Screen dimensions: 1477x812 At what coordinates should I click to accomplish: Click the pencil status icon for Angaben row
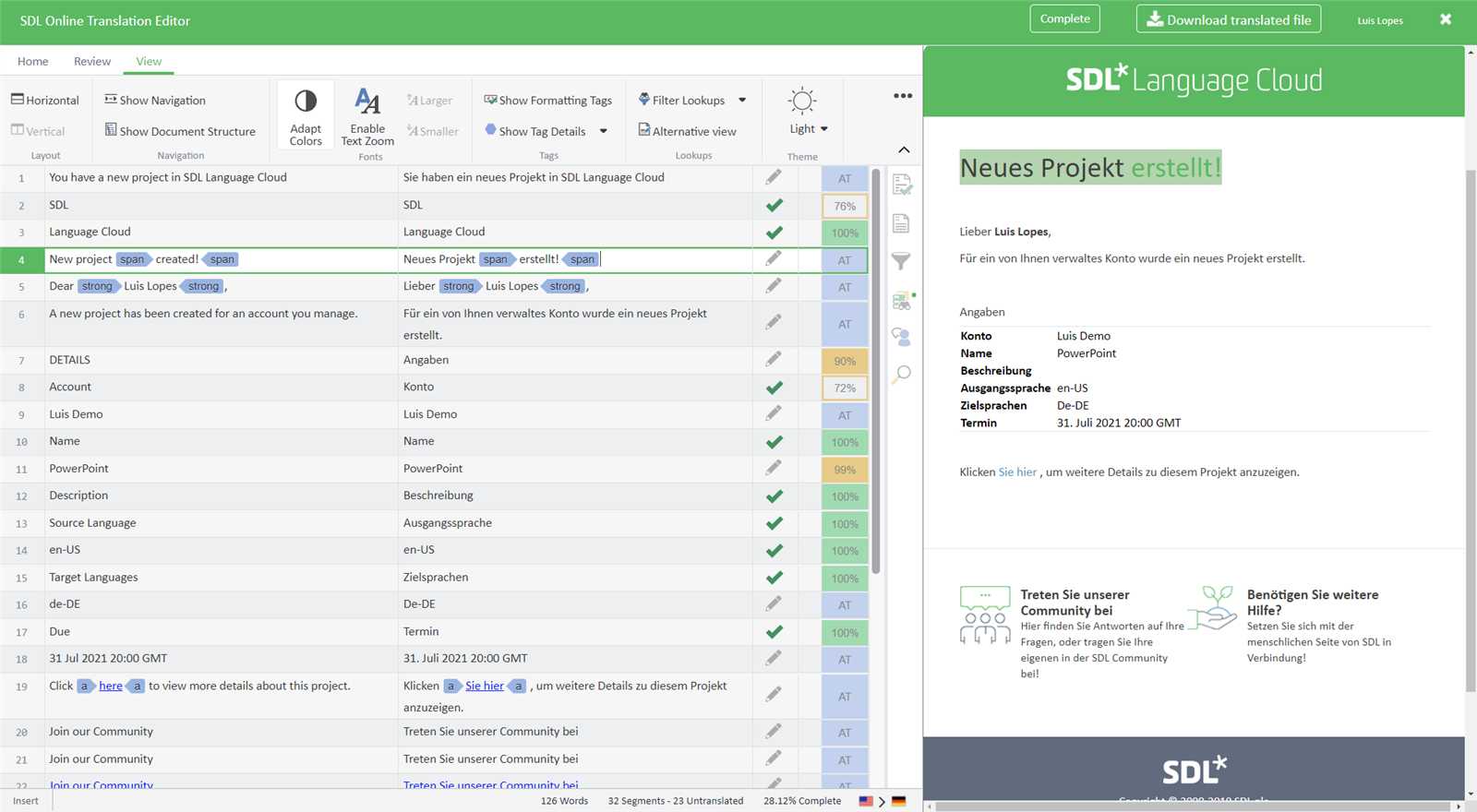(x=774, y=359)
